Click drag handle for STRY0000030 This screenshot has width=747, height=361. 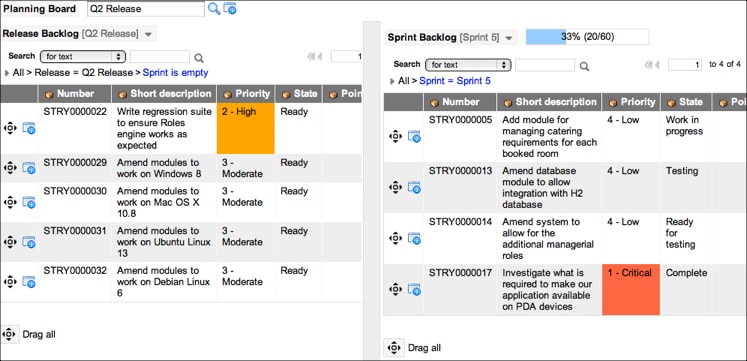pos(10,202)
